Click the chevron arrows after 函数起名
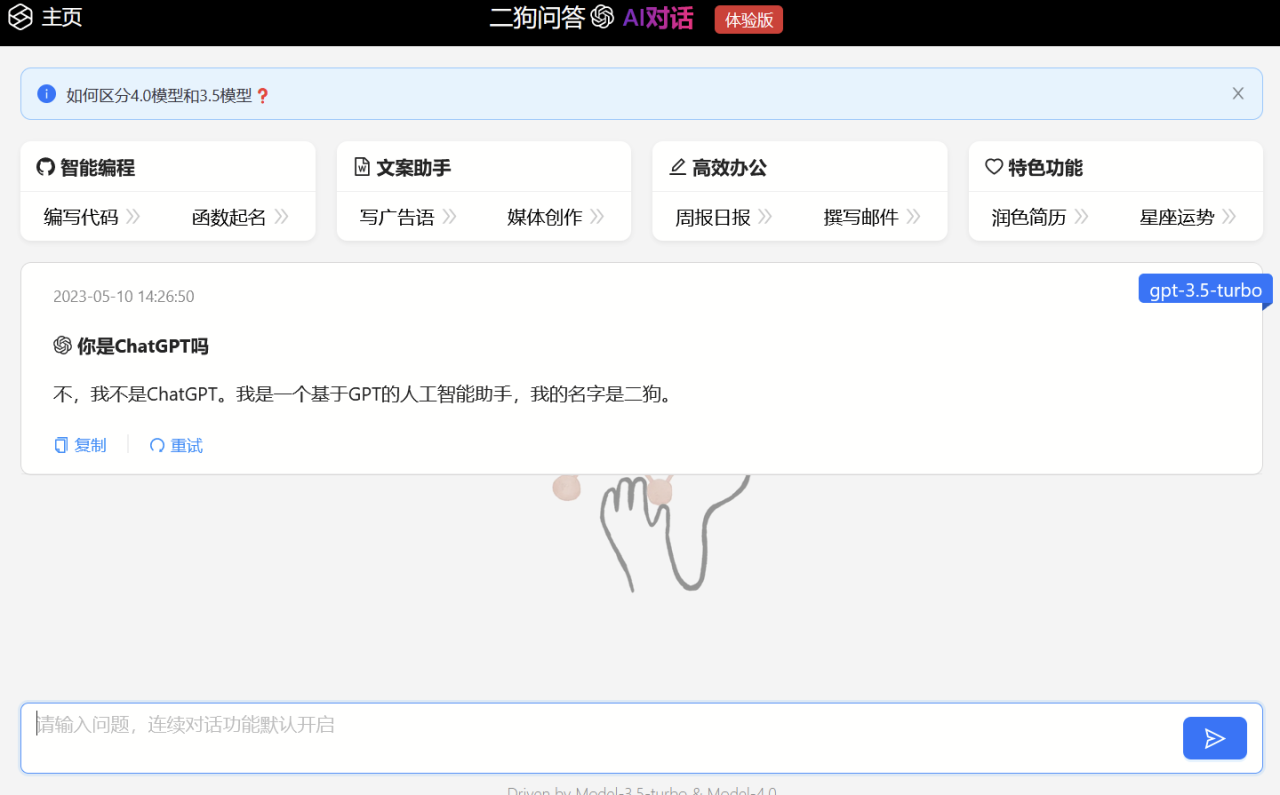This screenshot has height=795, width=1280. click(x=281, y=217)
